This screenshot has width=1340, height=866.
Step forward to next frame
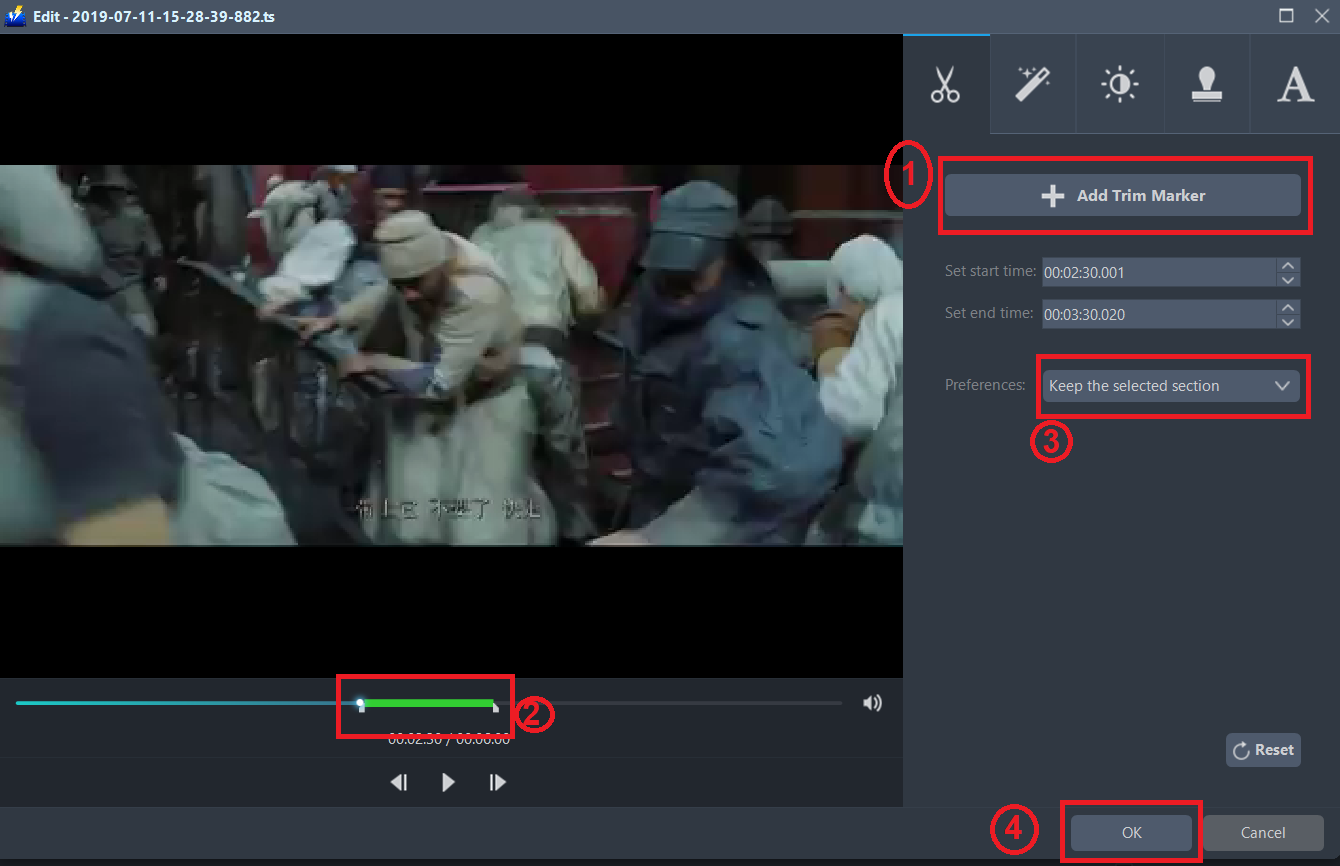[497, 782]
